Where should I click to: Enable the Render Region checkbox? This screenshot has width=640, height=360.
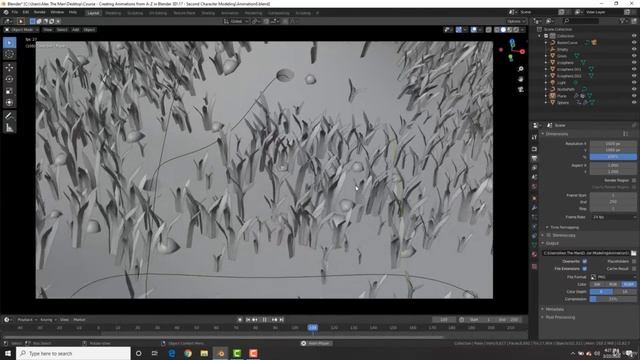[634, 180]
